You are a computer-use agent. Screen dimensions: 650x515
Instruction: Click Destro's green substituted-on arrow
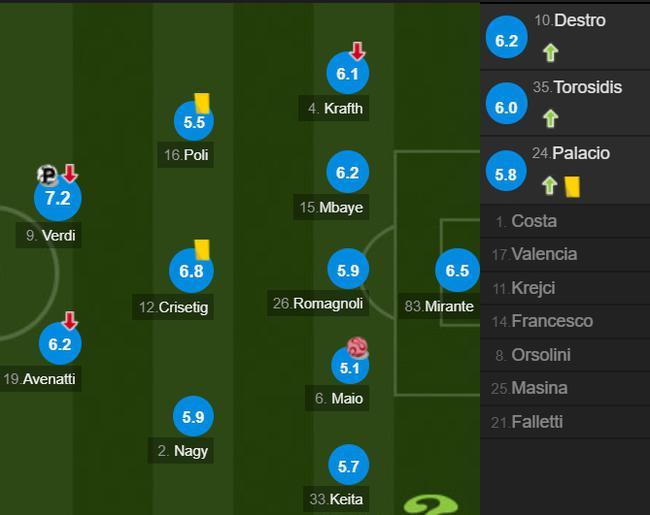(x=551, y=53)
